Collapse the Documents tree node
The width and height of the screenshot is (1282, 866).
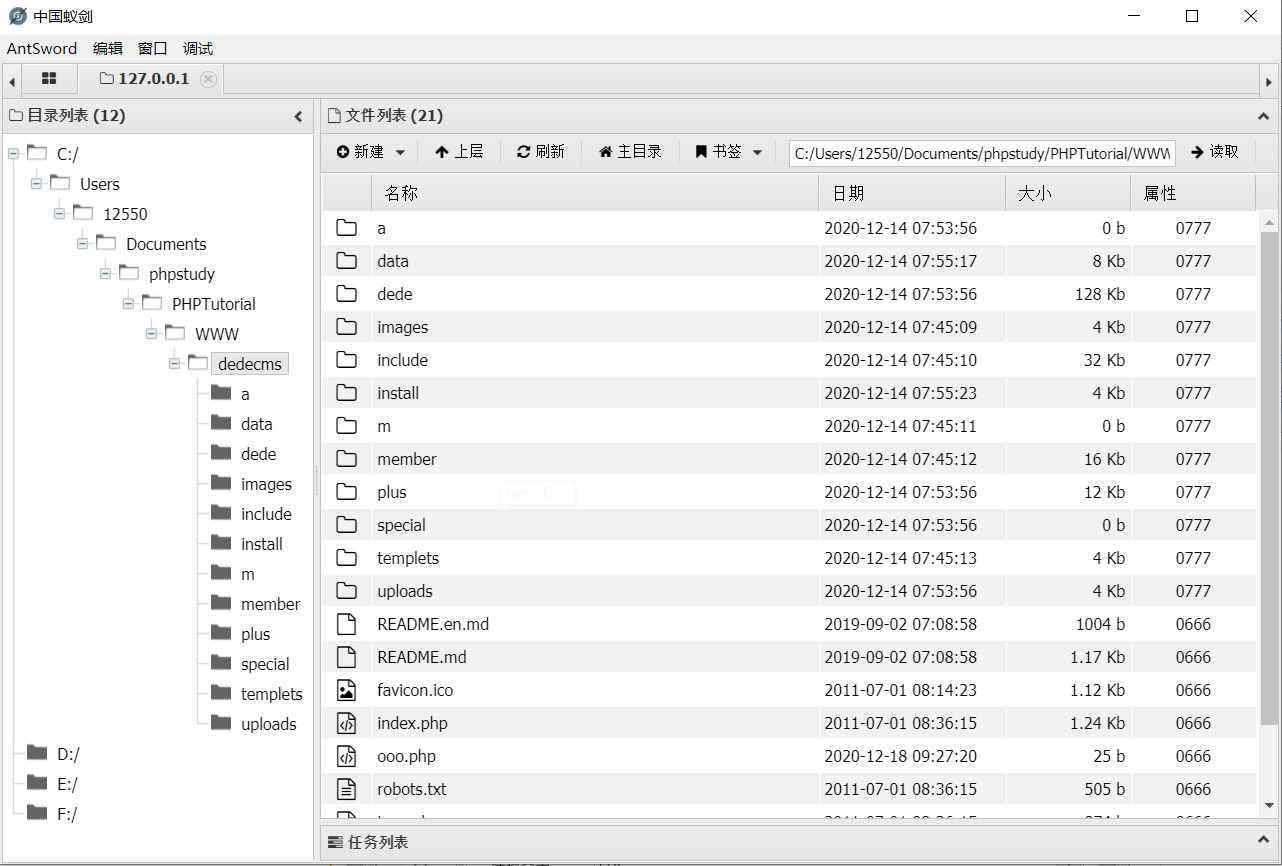pyautogui.click(x=82, y=244)
